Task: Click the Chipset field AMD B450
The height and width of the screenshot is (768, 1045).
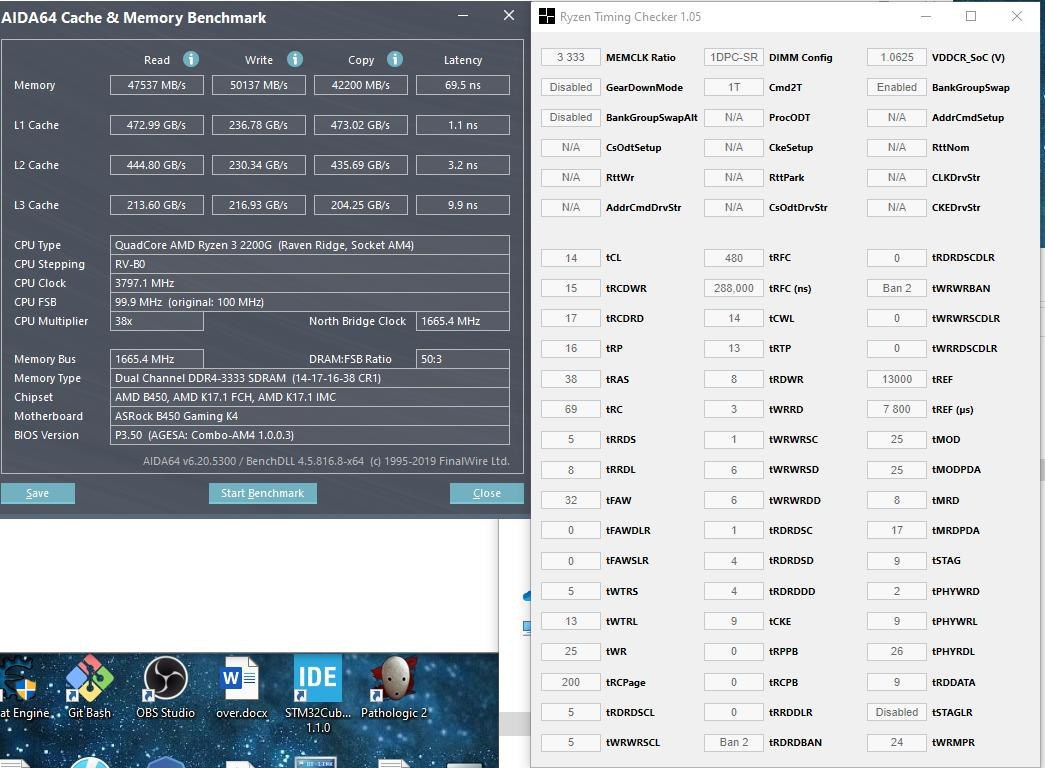Action: [x=310, y=397]
